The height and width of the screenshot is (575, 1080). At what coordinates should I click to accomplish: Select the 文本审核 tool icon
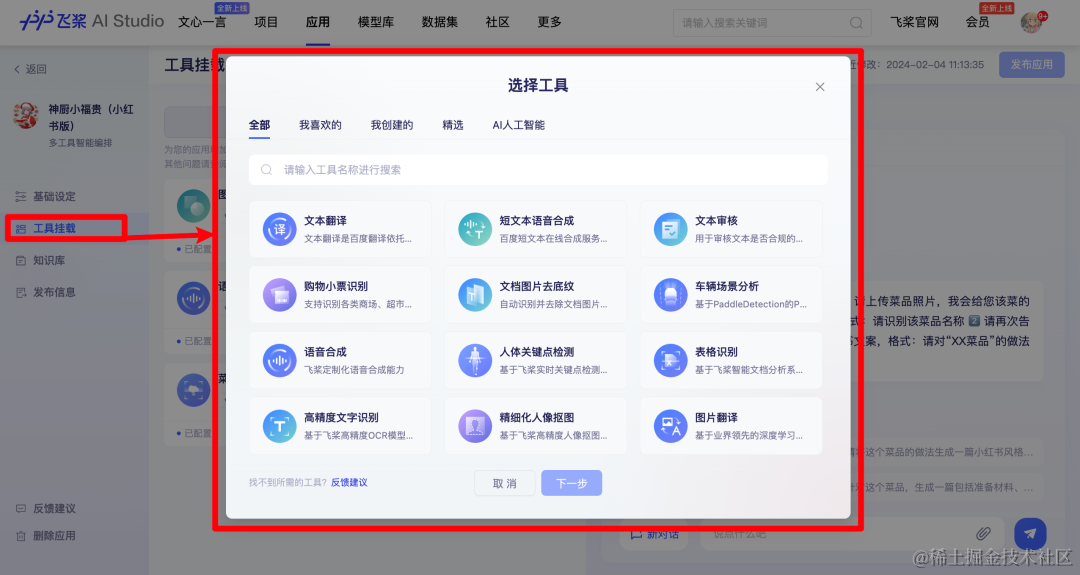(x=670, y=229)
